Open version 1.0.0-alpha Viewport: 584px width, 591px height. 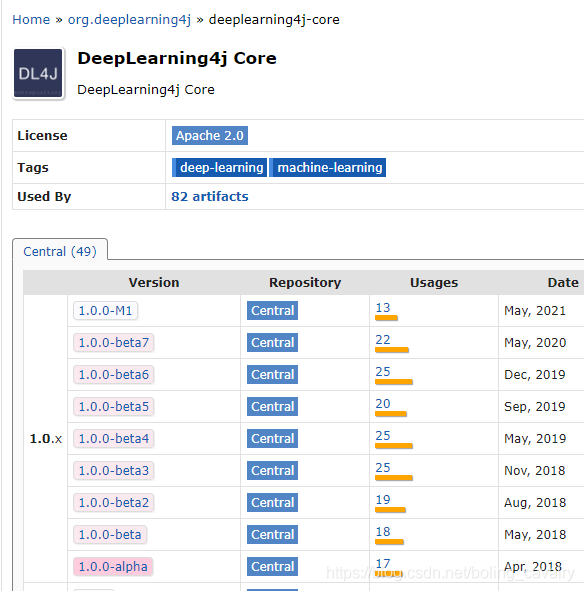point(113,567)
